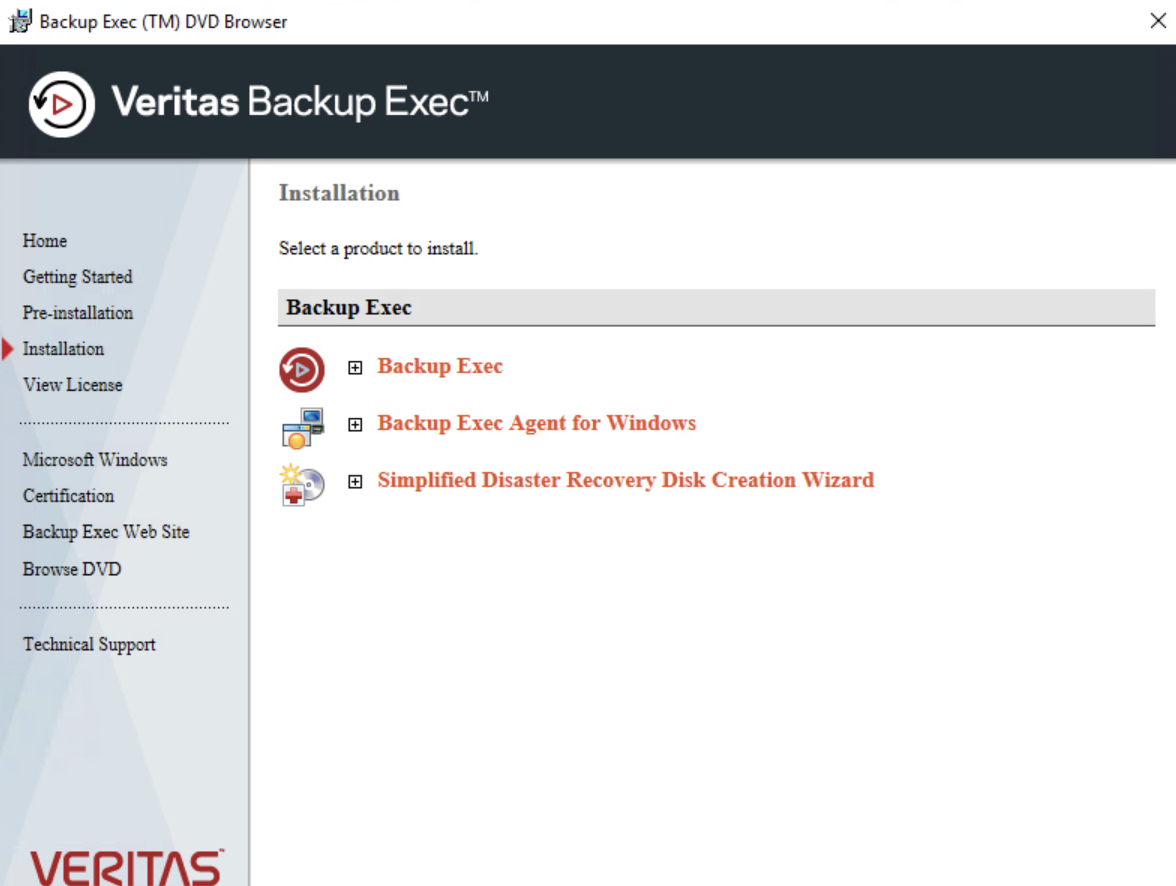Click the red Backup Exec product icon
Image resolution: width=1176 pixels, height=886 pixels.
[302, 369]
